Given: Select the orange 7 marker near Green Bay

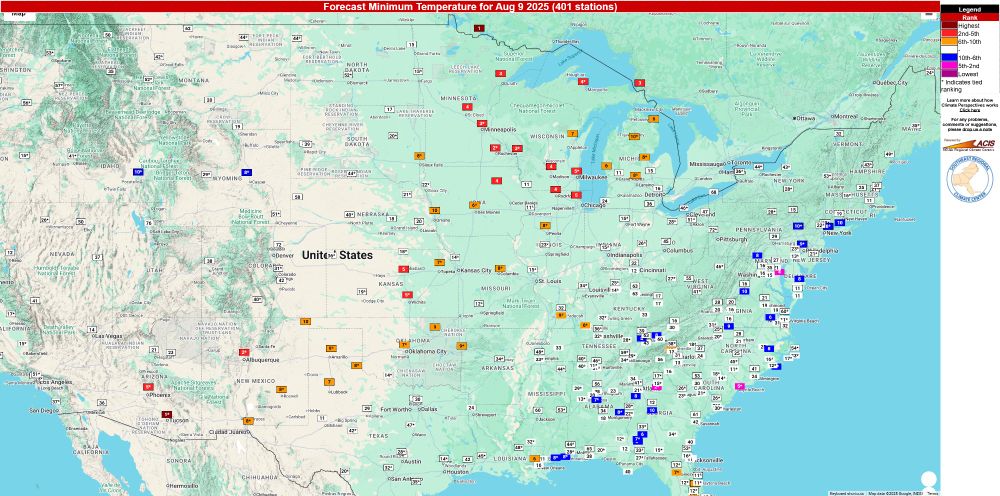Looking at the screenshot, I should coord(572,134).
